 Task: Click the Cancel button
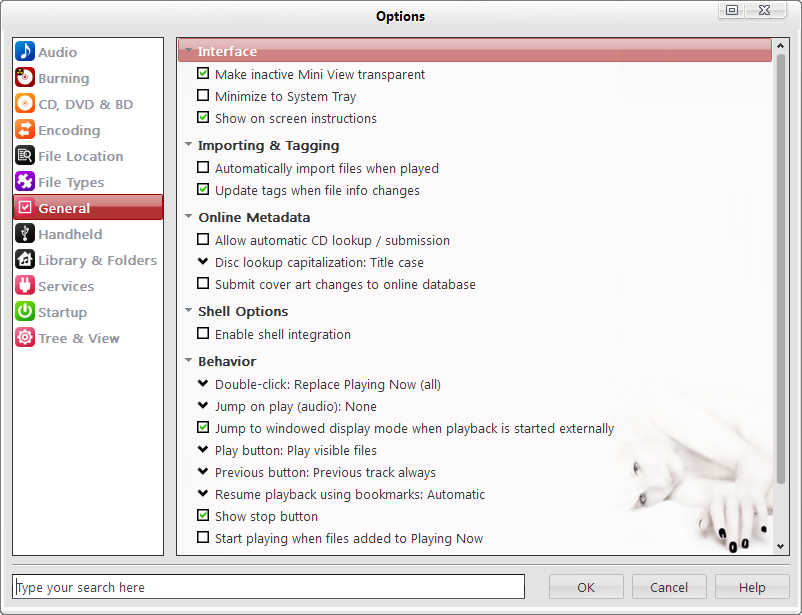tap(669, 587)
